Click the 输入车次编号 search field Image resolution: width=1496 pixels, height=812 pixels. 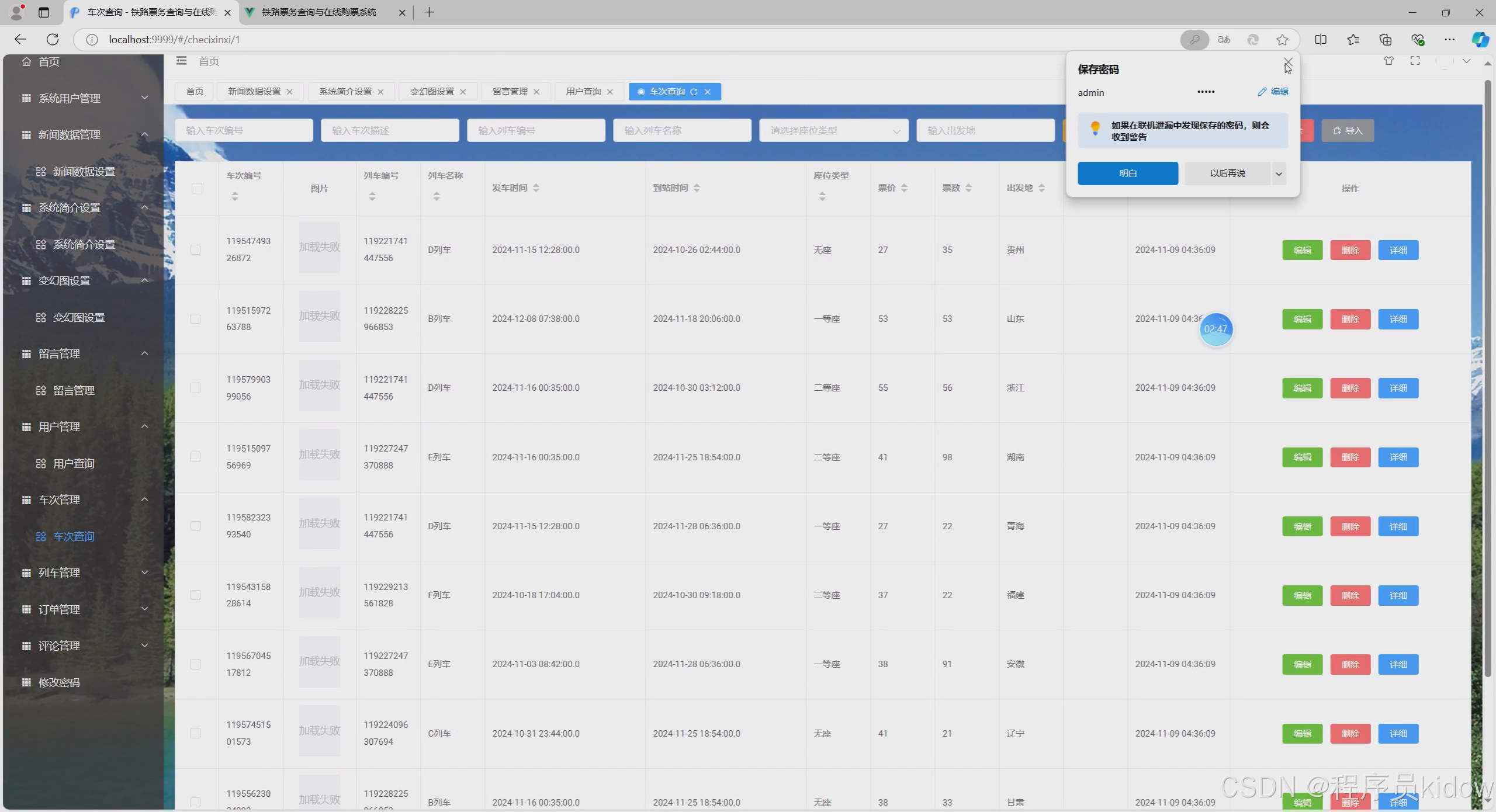pos(244,130)
